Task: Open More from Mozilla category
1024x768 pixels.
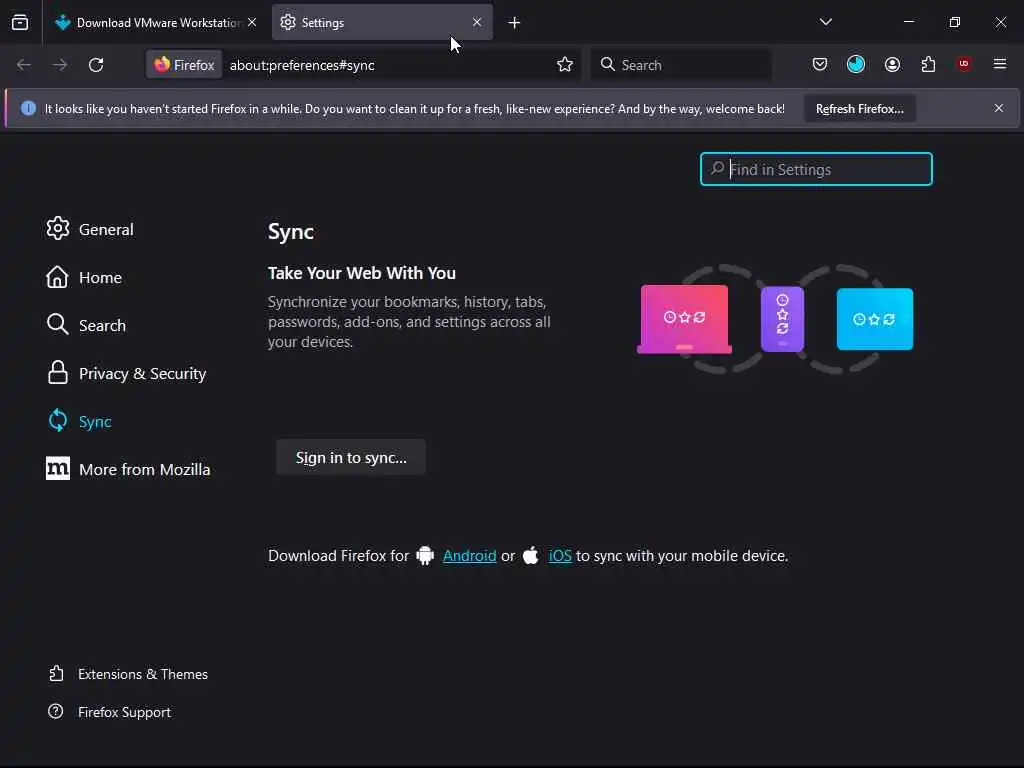Action: [x=128, y=470]
